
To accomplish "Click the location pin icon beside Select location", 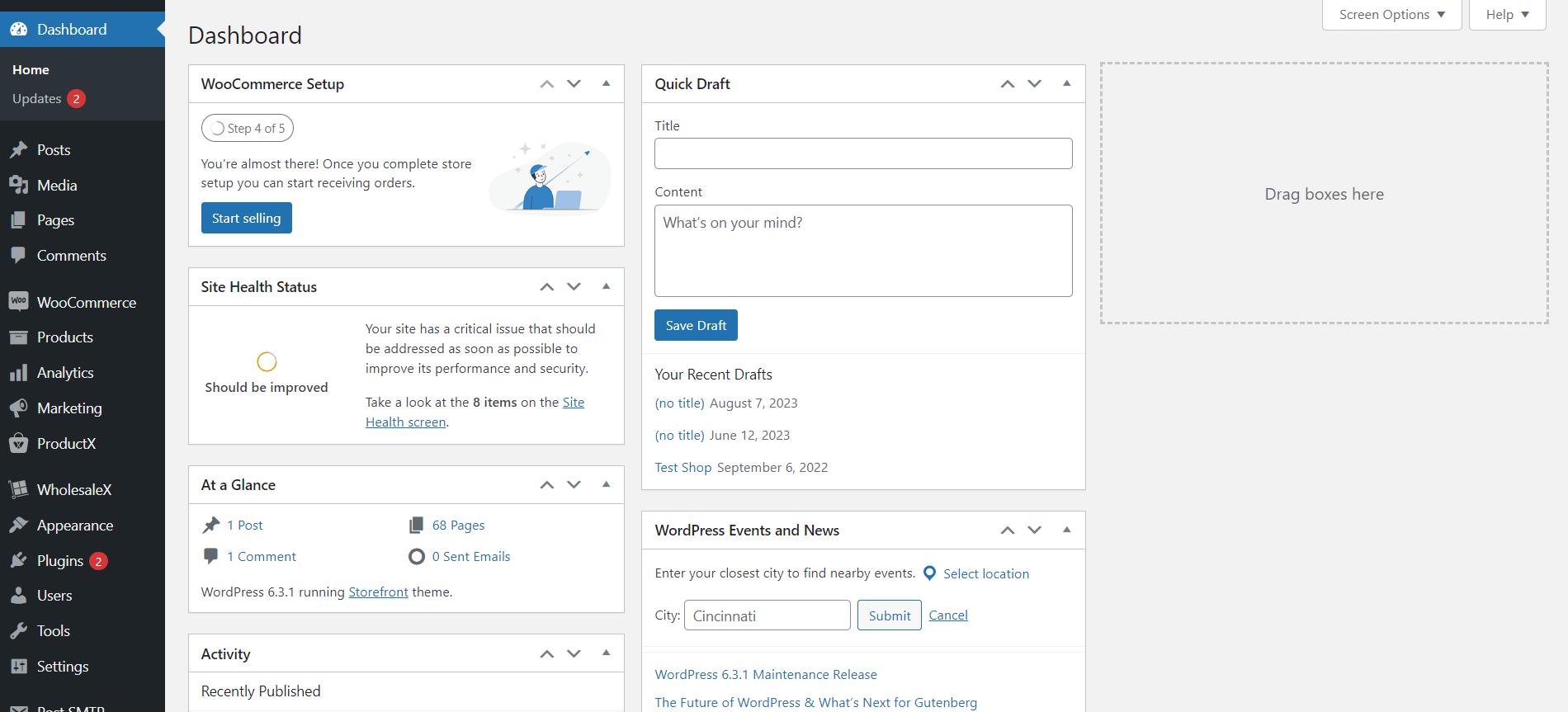I will point(929,573).
